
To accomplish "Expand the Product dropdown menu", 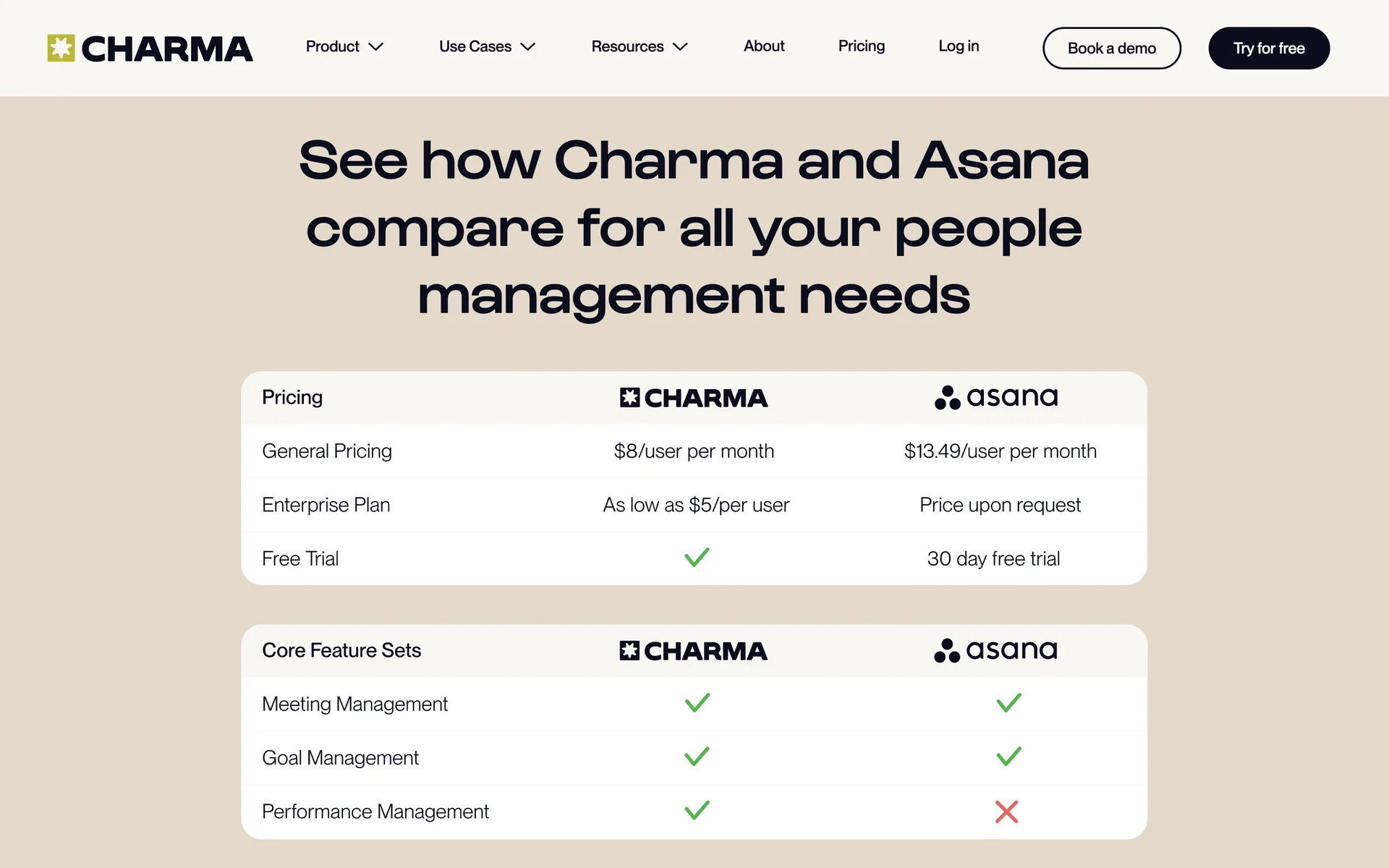I will point(344,46).
